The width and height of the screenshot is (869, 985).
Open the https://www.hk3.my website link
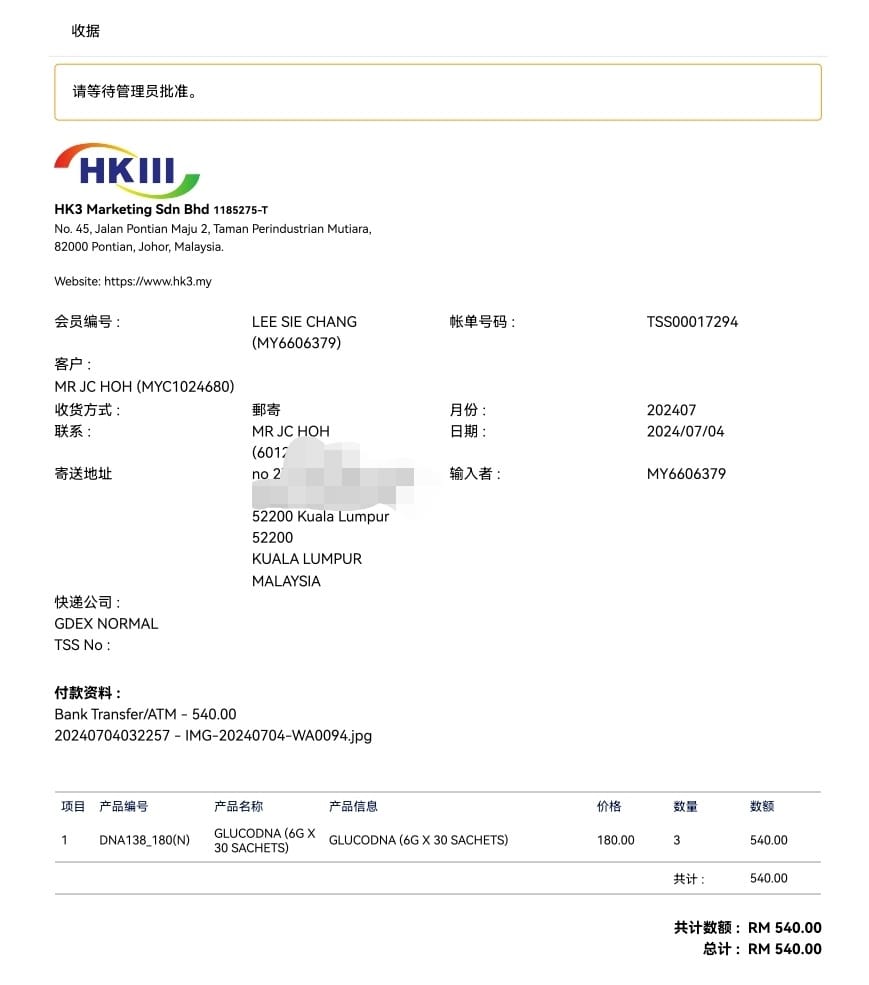158,281
